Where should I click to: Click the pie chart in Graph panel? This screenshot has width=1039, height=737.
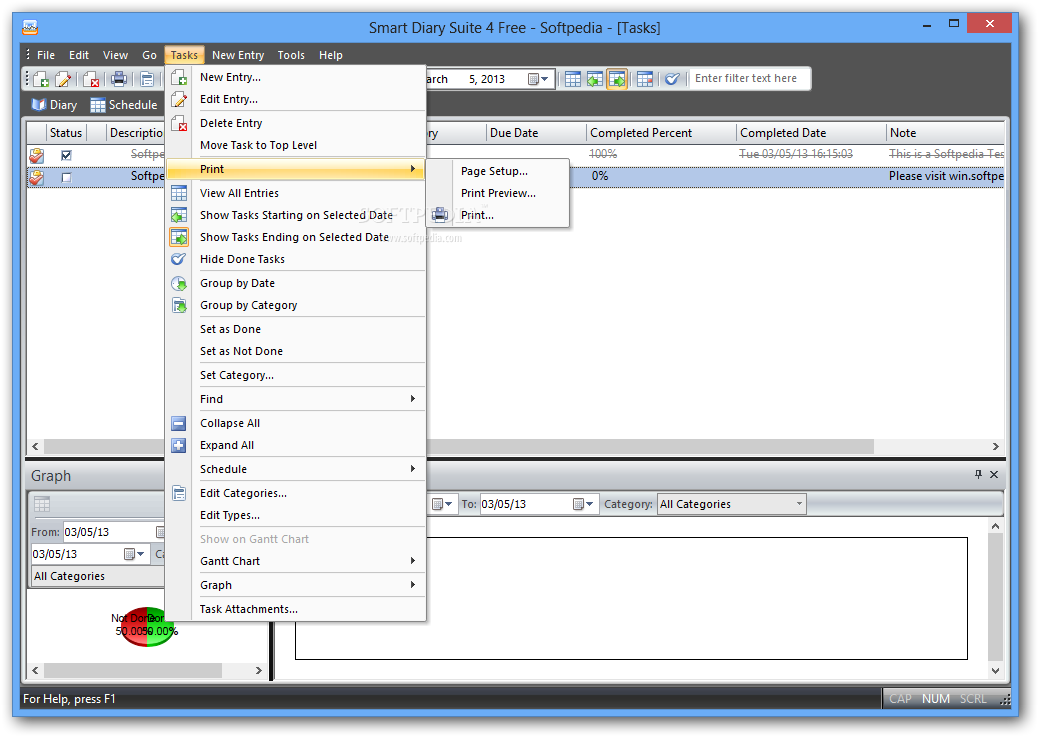[146, 626]
